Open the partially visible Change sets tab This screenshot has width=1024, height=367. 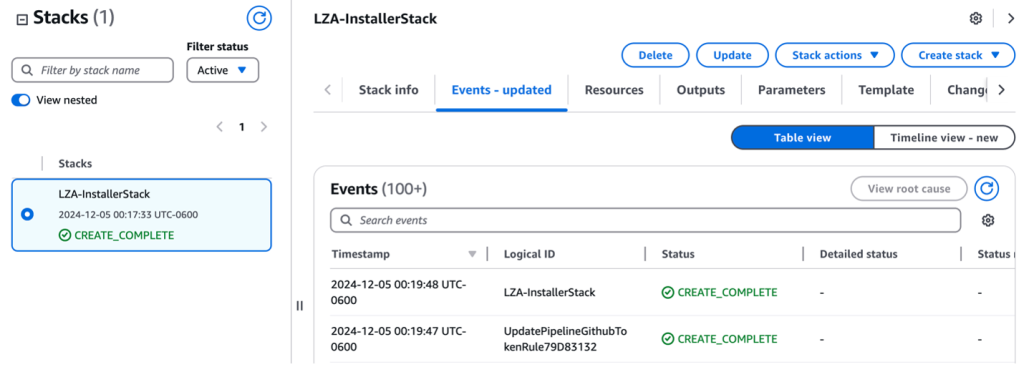[x=967, y=90]
